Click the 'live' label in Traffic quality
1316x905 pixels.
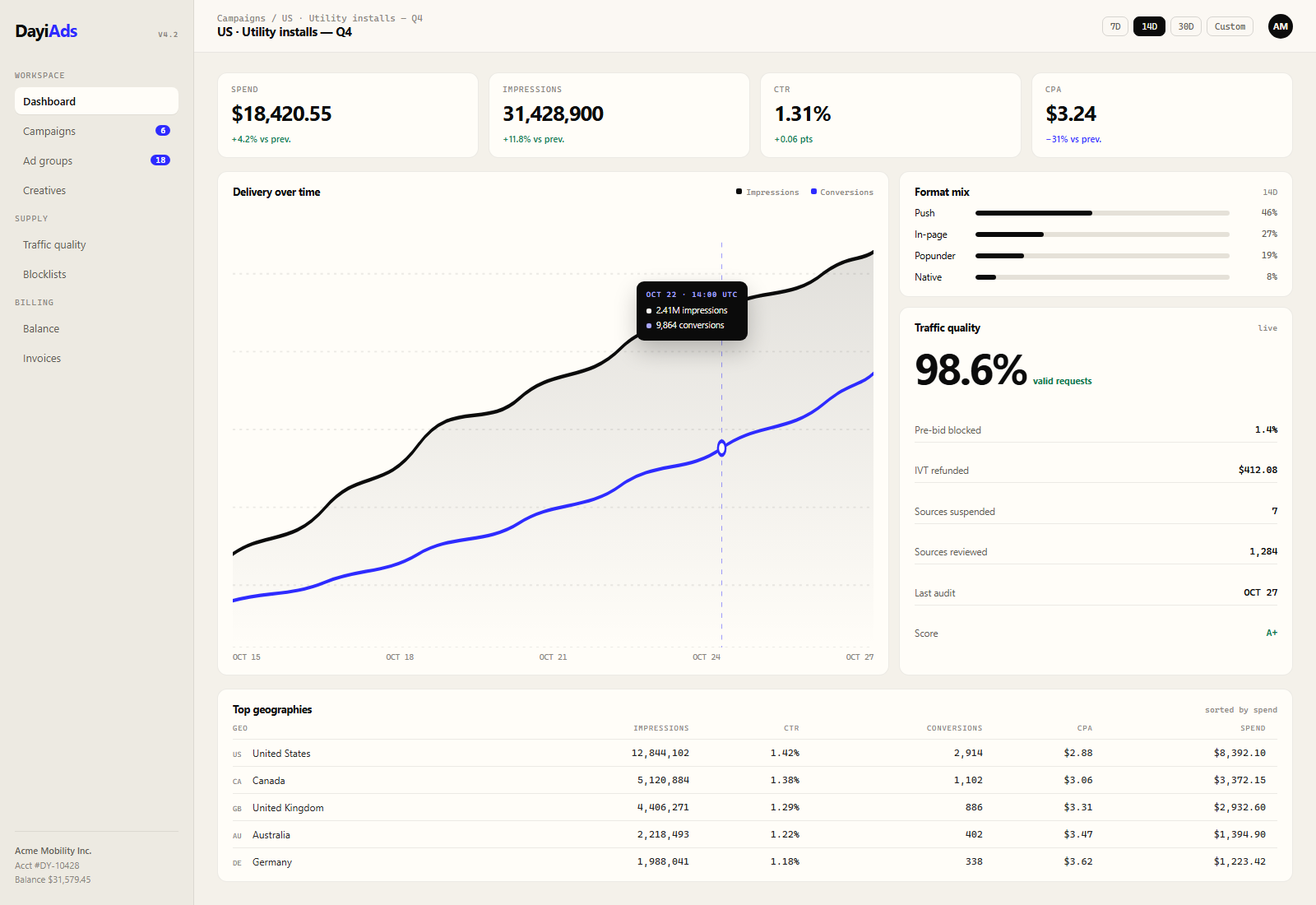(1267, 328)
